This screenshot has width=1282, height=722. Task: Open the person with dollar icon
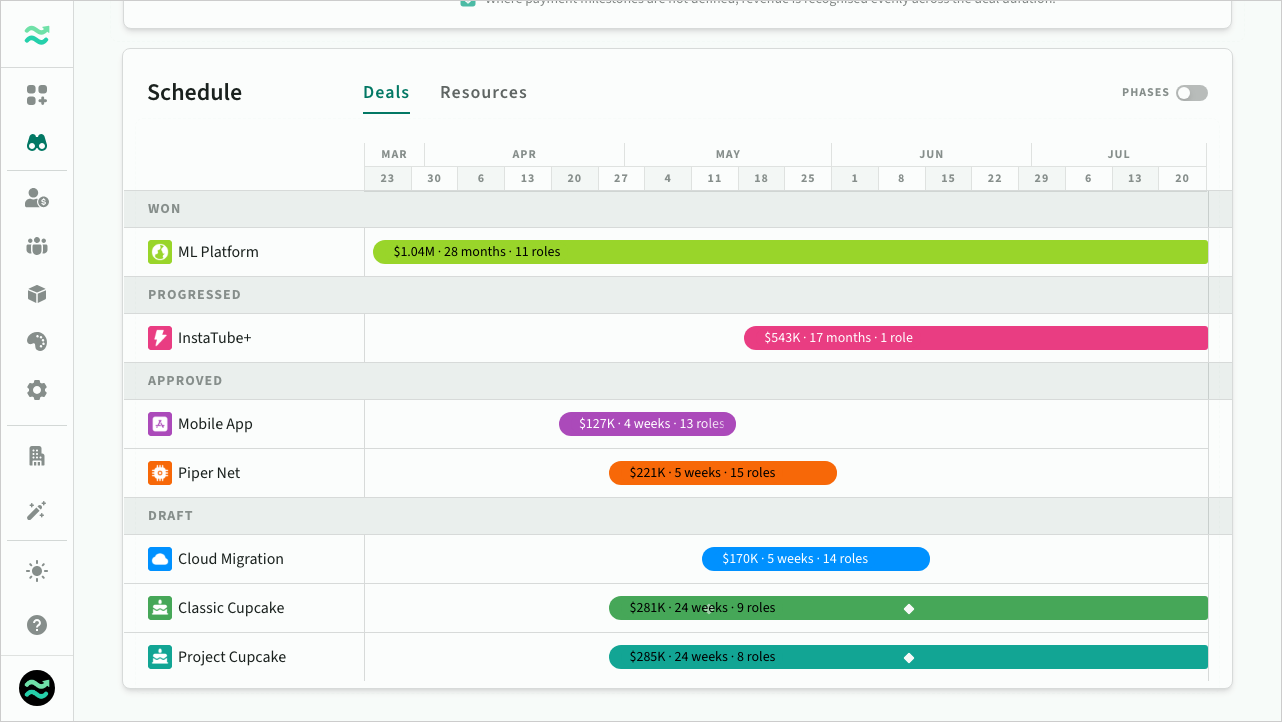pyautogui.click(x=37, y=198)
